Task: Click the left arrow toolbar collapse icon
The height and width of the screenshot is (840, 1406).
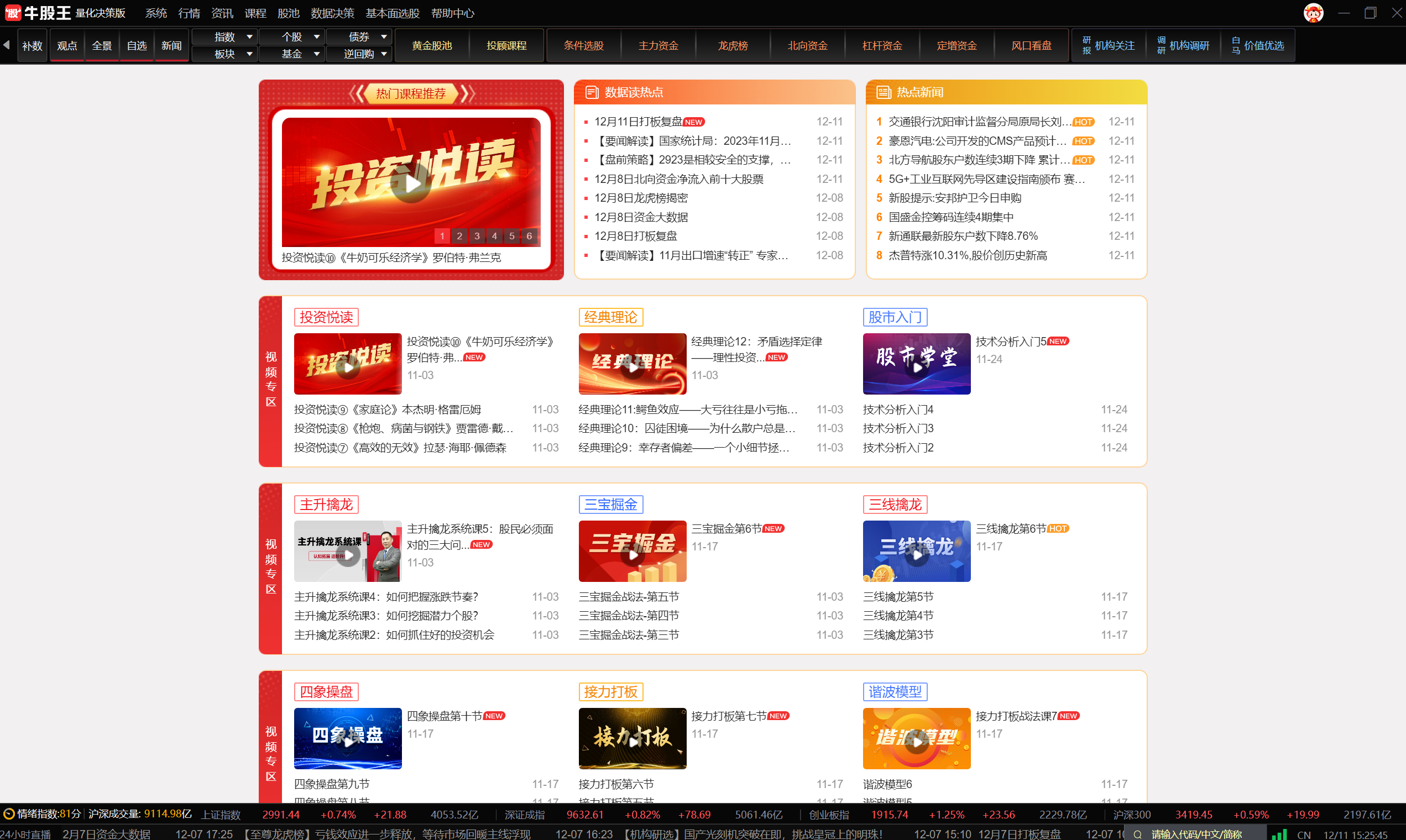Action: tap(6, 45)
